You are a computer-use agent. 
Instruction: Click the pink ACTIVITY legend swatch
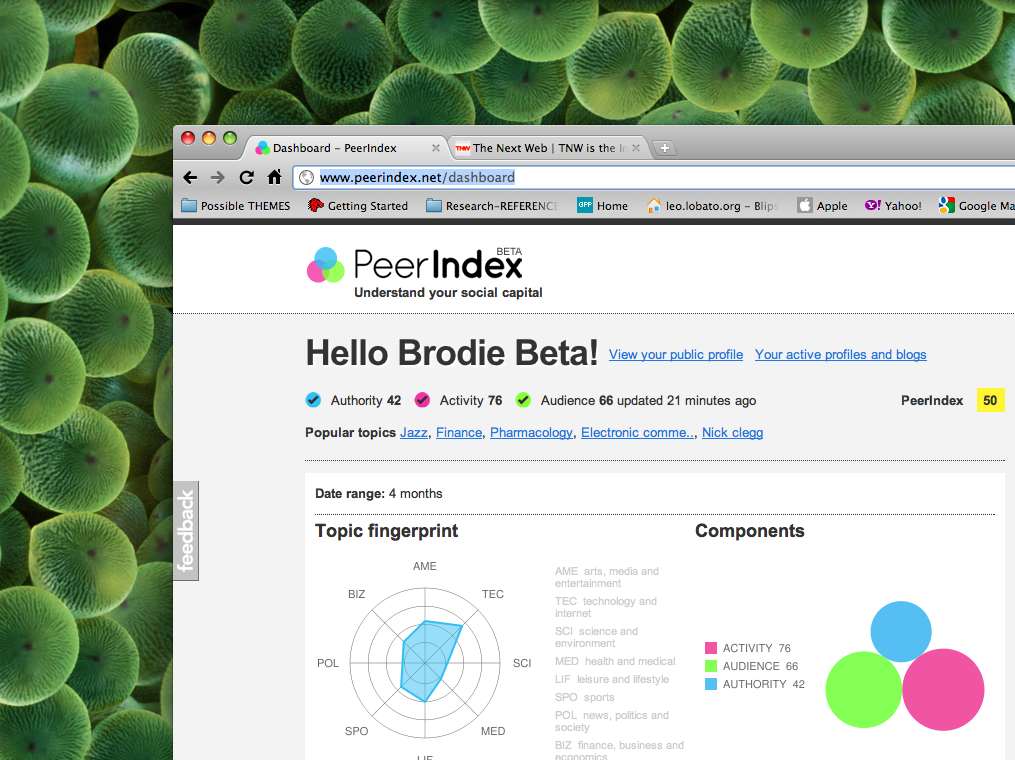click(x=711, y=647)
